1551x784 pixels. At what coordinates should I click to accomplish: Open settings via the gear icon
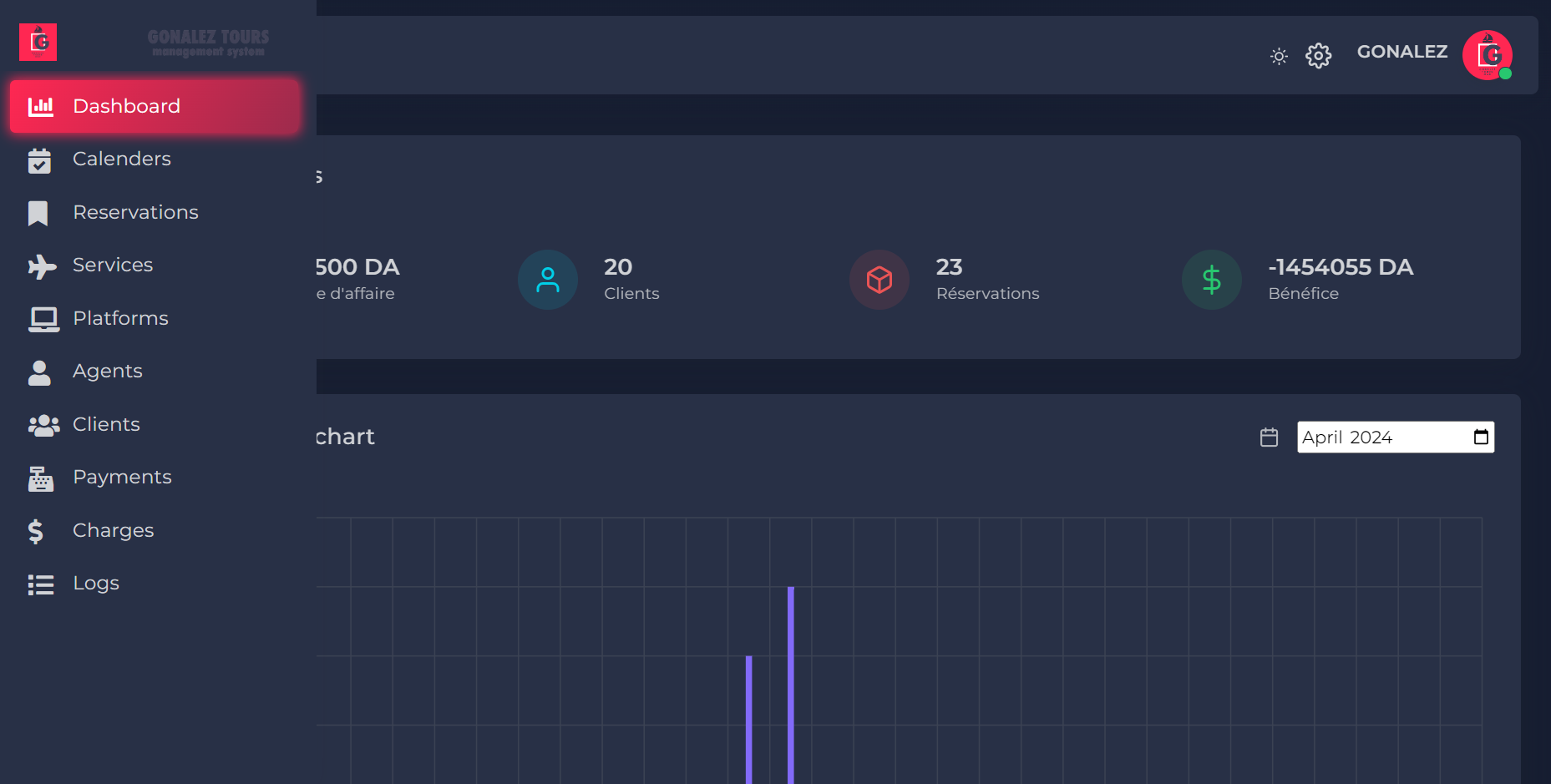1318,56
